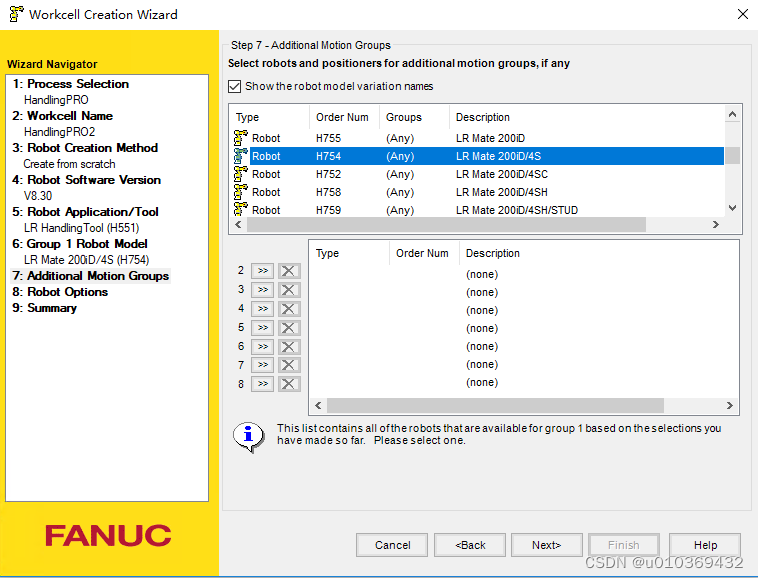
Task: Click the robot list vertical scrollbar thumb
Action: click(732, 156)
